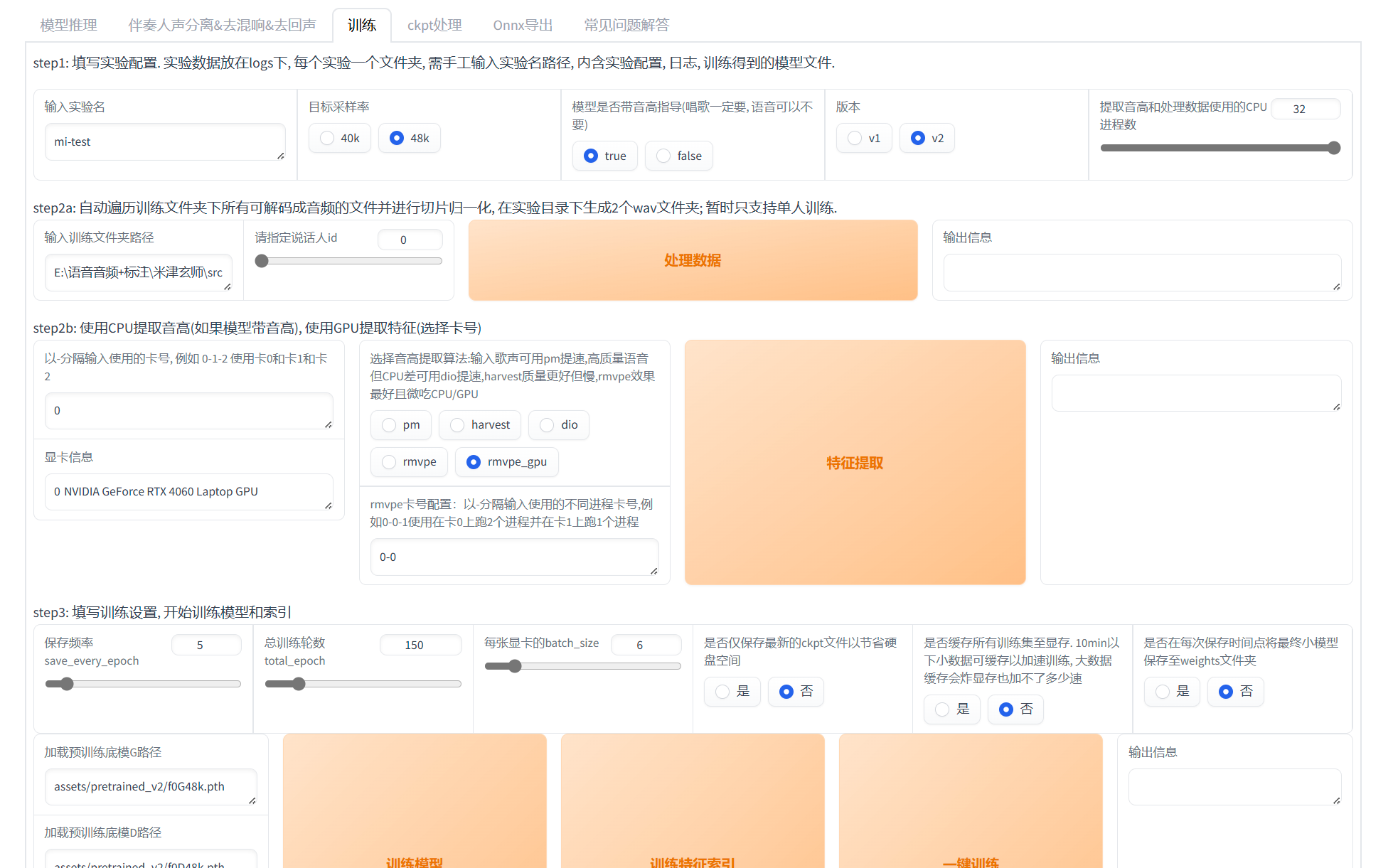
Task: Select the rmvpe_gpu pitch extraction algorithm
Action: (x=506, y=461)
